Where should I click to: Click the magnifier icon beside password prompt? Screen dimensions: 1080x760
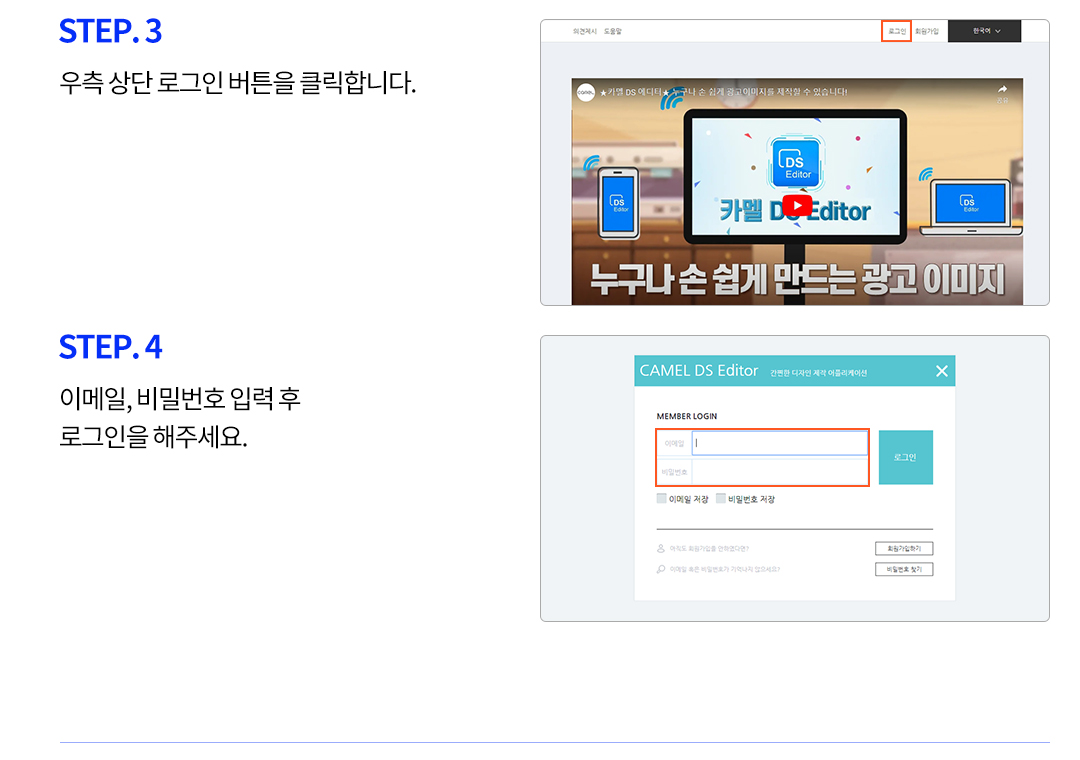coord(661,569)
